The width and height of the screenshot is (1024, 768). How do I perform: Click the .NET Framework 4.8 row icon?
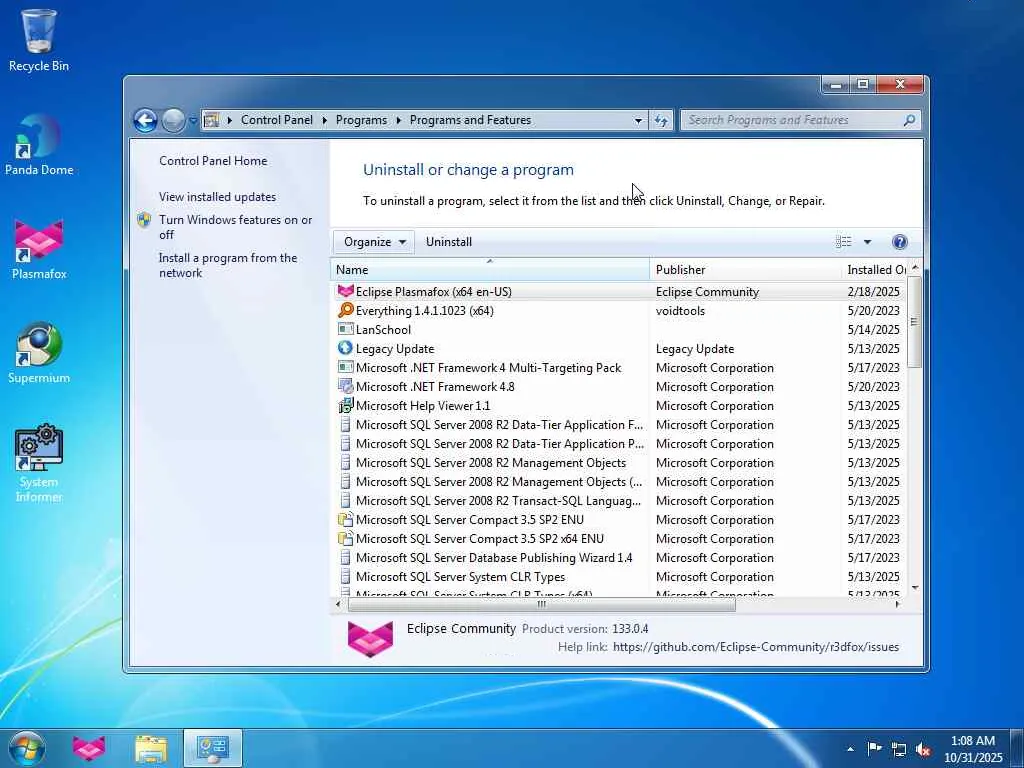tap(345, 386)
